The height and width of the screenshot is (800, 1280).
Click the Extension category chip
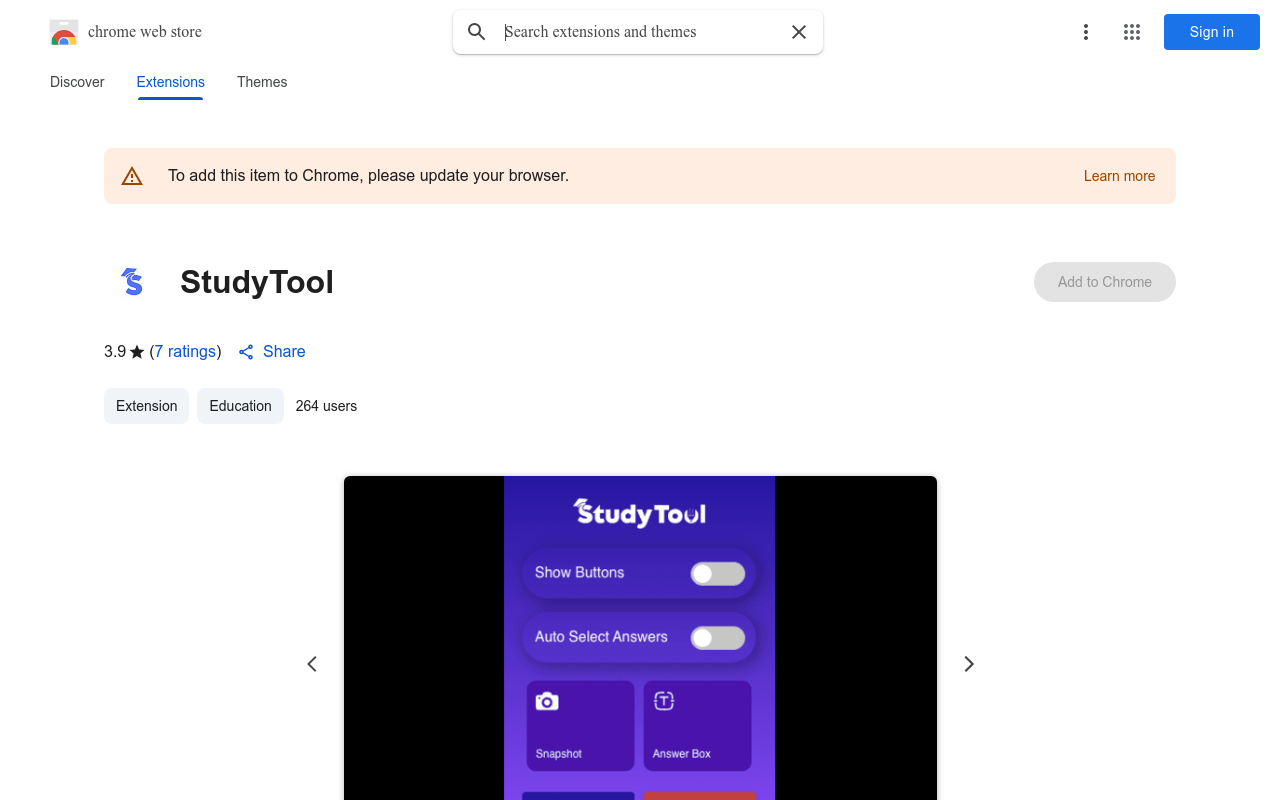(146, 406)
